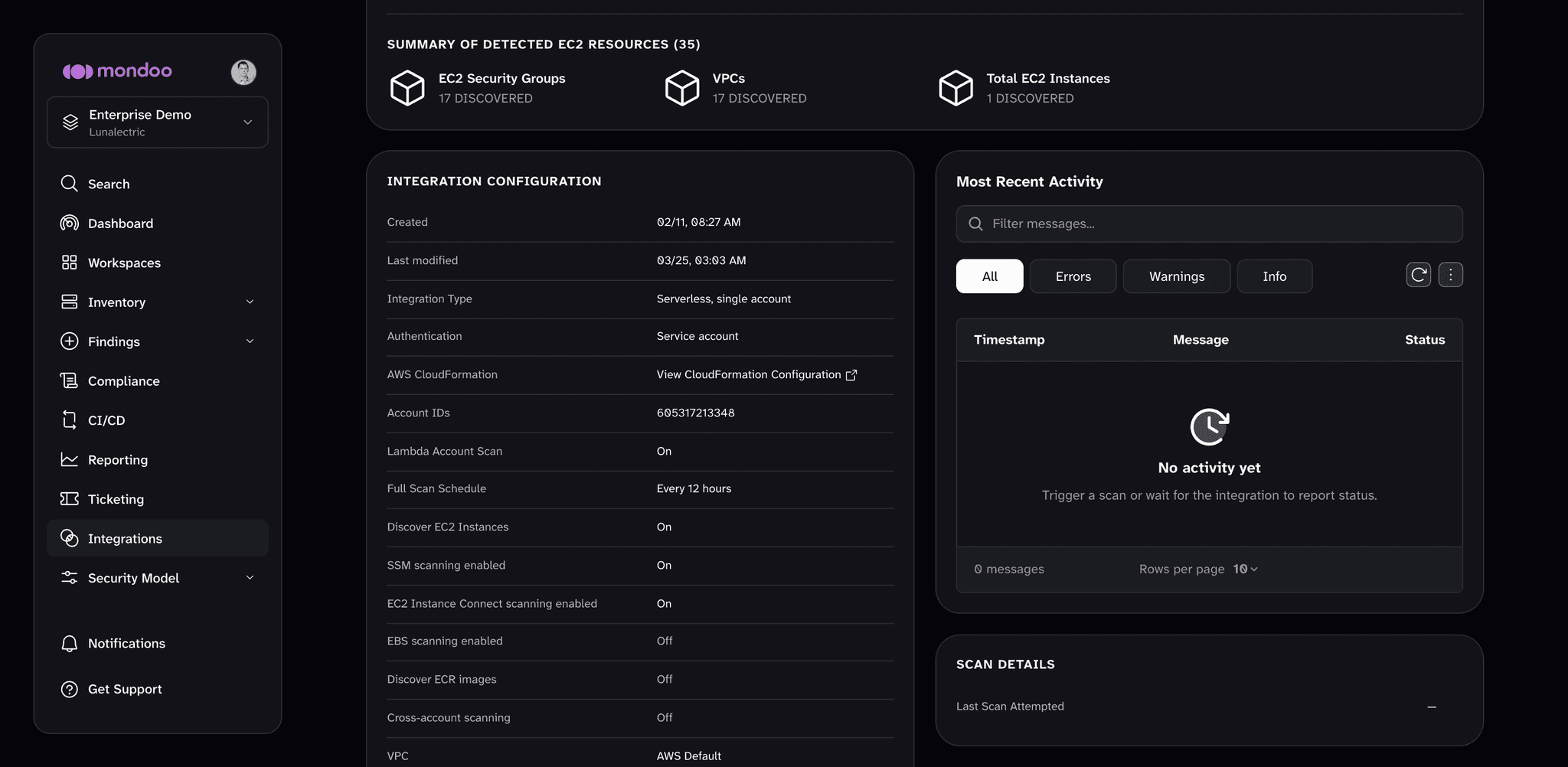This screenshot has height=767, width=1568.
Task: Open Dashboard via its gauge icon
Action: coord(69,223)
